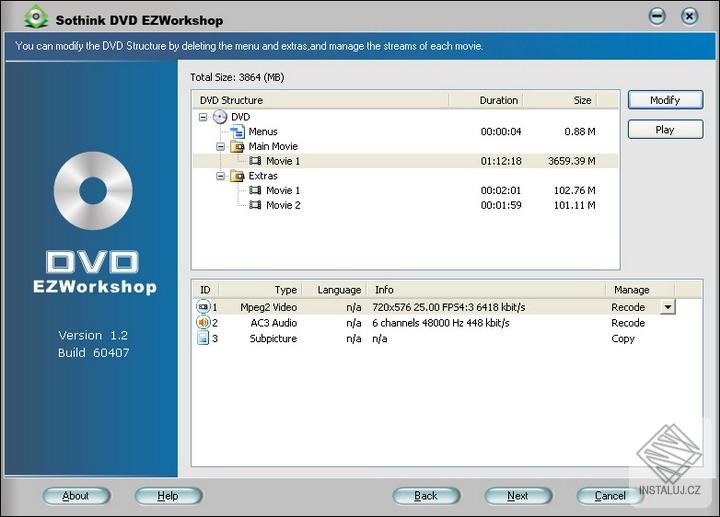Collapse the DVD root node

click(202, 117)
